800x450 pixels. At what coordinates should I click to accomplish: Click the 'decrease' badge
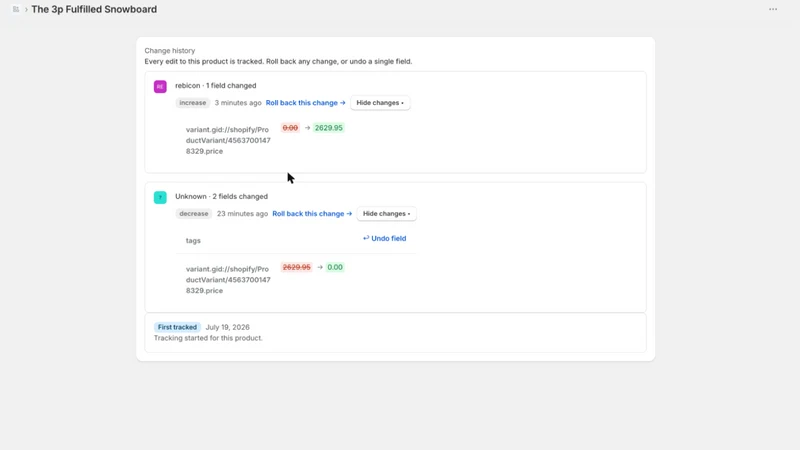pyautogui.click(x=193, y=213)
